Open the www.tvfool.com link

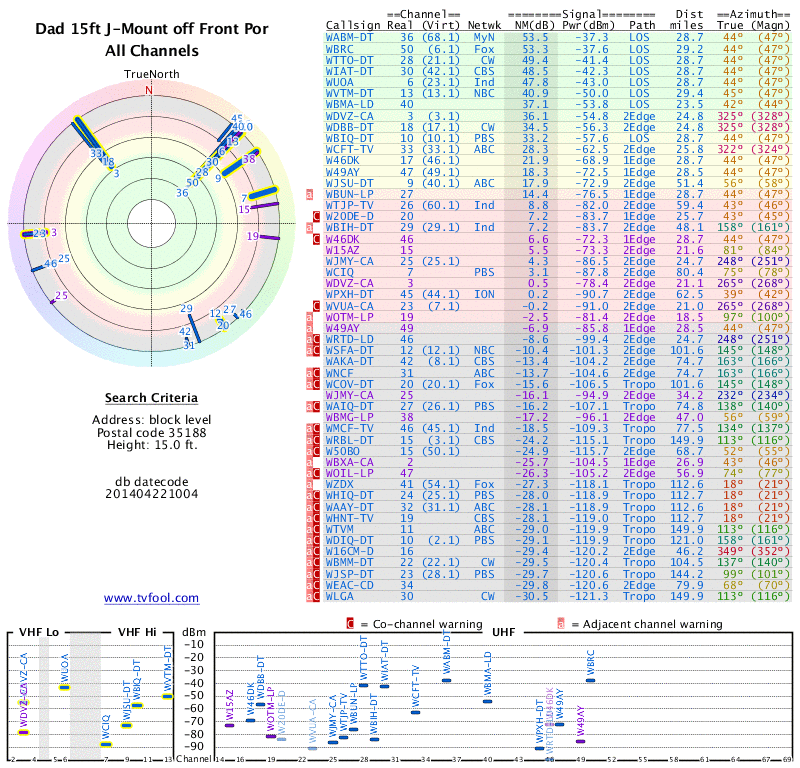click(x=151, y=598)
